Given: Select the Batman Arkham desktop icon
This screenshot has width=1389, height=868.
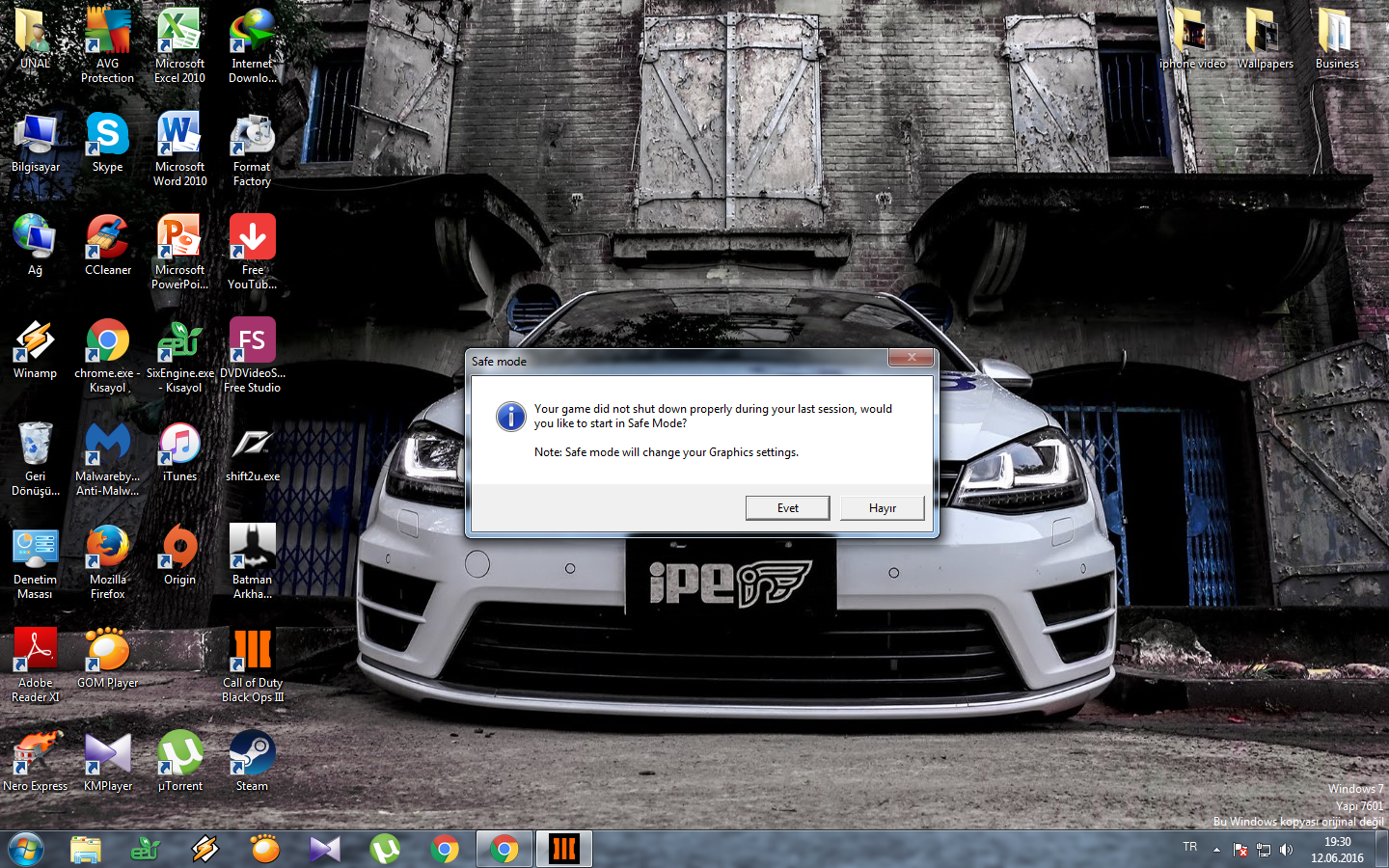Looking at the screenshot, I should (x=252, y=561).
